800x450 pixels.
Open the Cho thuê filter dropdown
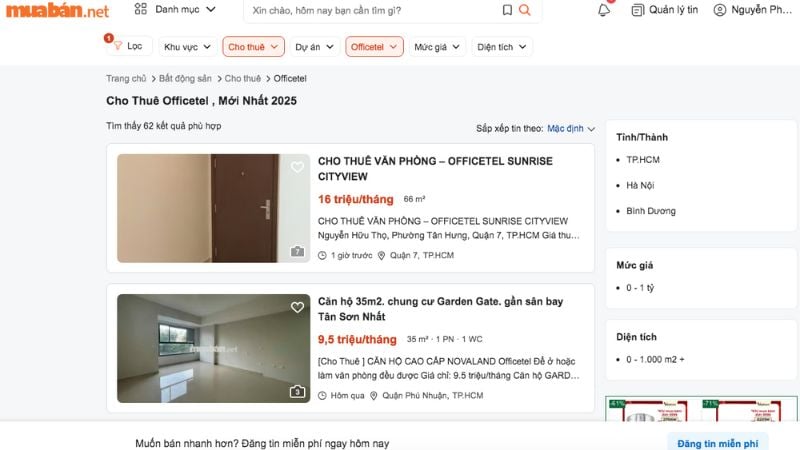click(x=253, y=47)
